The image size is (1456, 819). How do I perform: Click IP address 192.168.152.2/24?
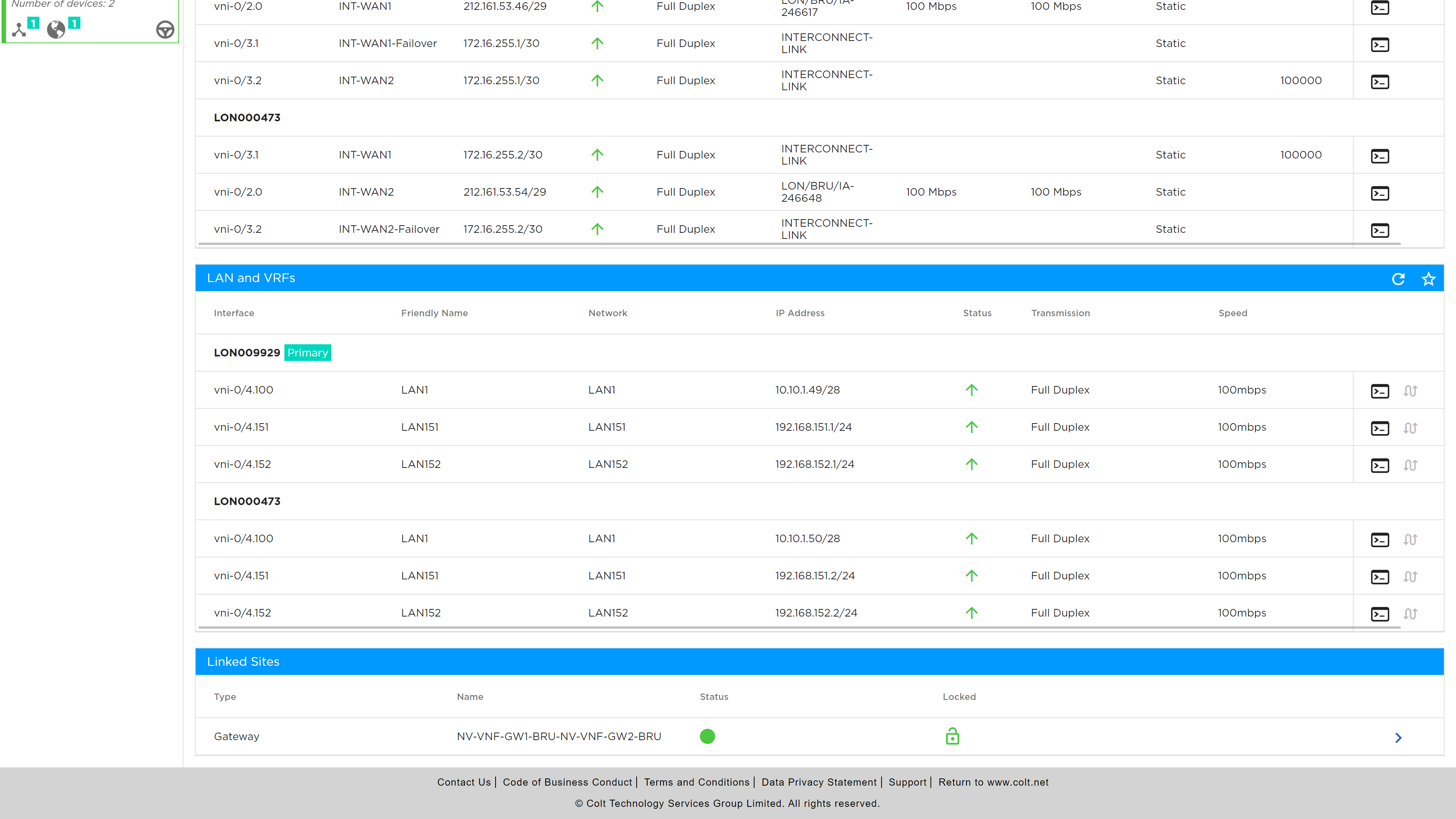(x=816, y=613)
